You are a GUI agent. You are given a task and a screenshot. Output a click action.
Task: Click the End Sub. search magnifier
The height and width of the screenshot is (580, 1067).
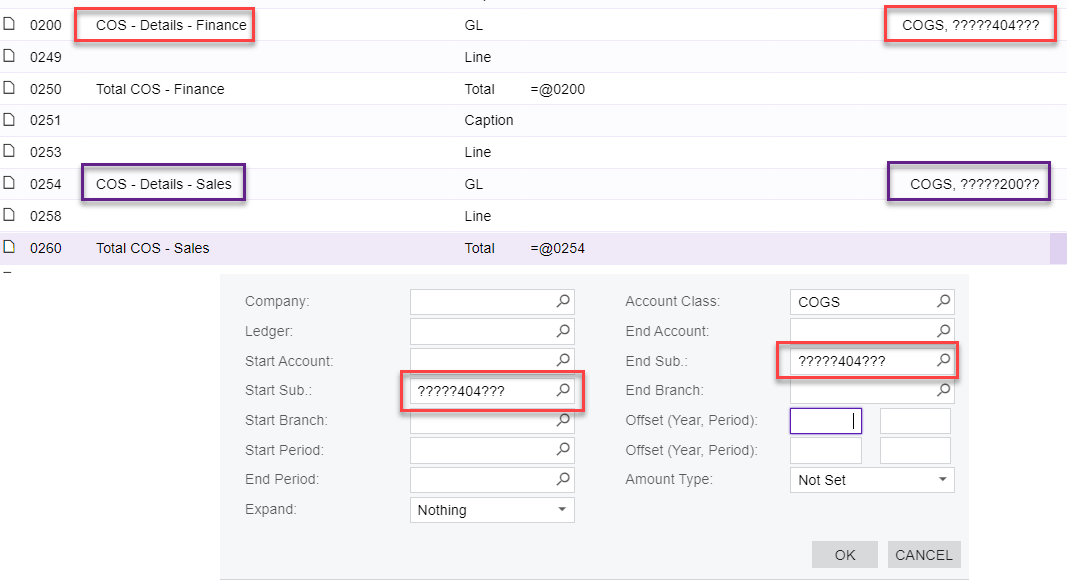click(x=943, y=360)
